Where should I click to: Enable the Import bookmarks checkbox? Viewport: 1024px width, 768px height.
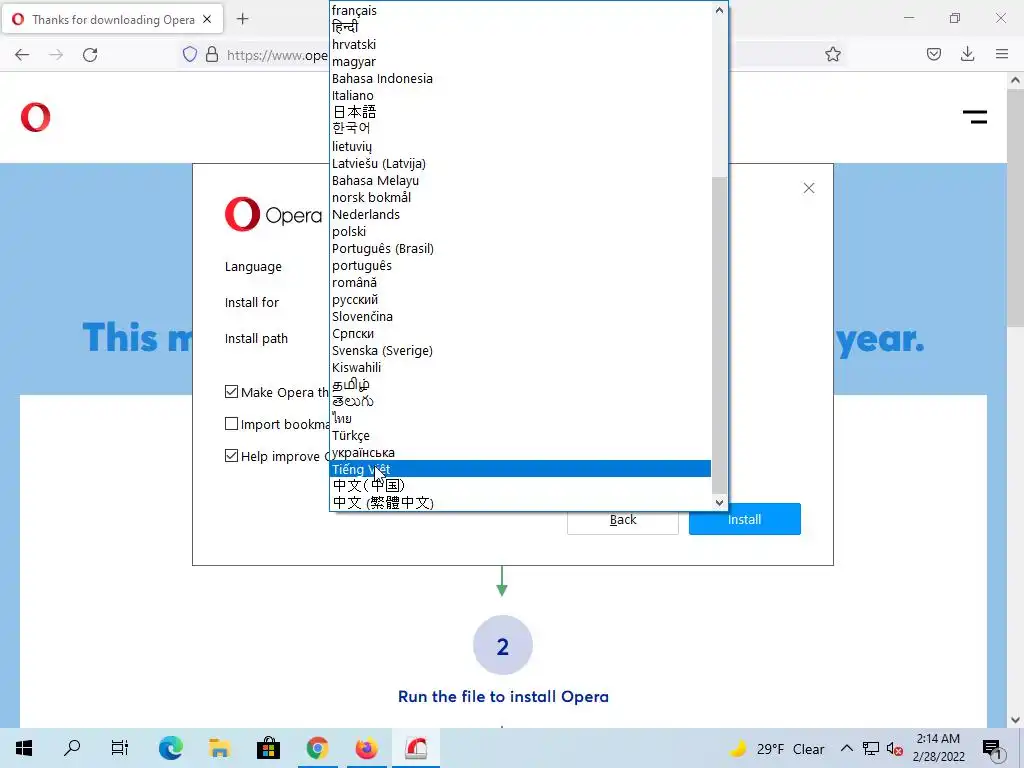(x=231, y=424)
